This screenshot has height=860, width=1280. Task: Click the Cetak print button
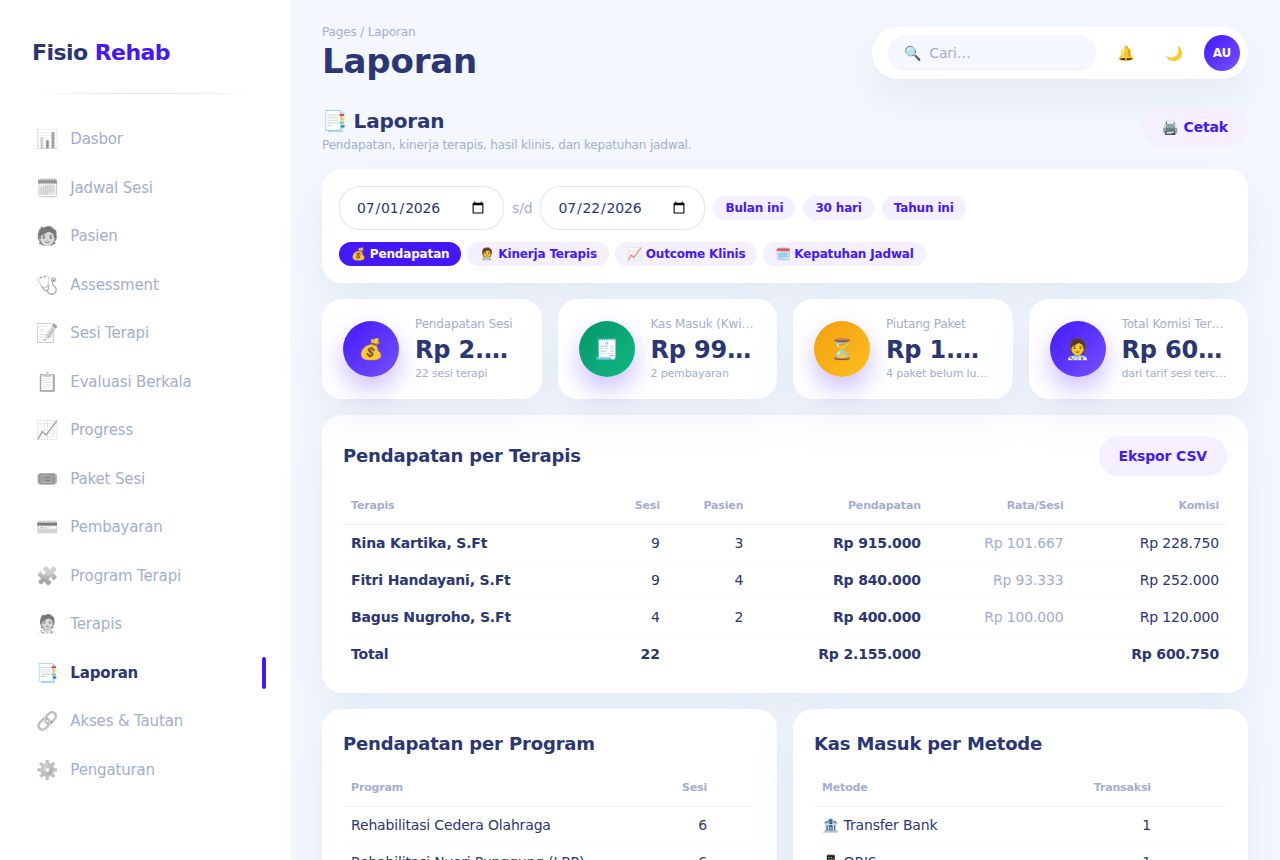pyautogui.click(x=1195, y=127)
